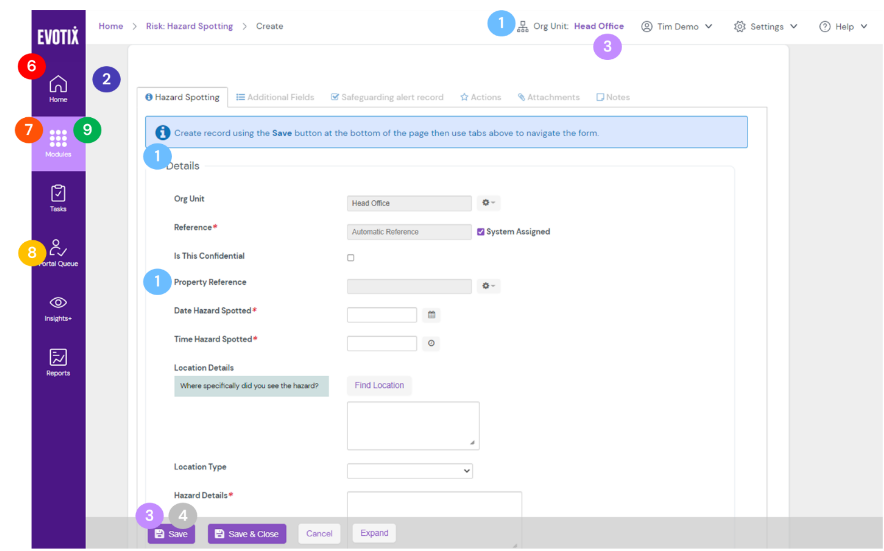Click the EVOTIX logo
This screenshot has height=551, width=884.
[x=58, y=37]
